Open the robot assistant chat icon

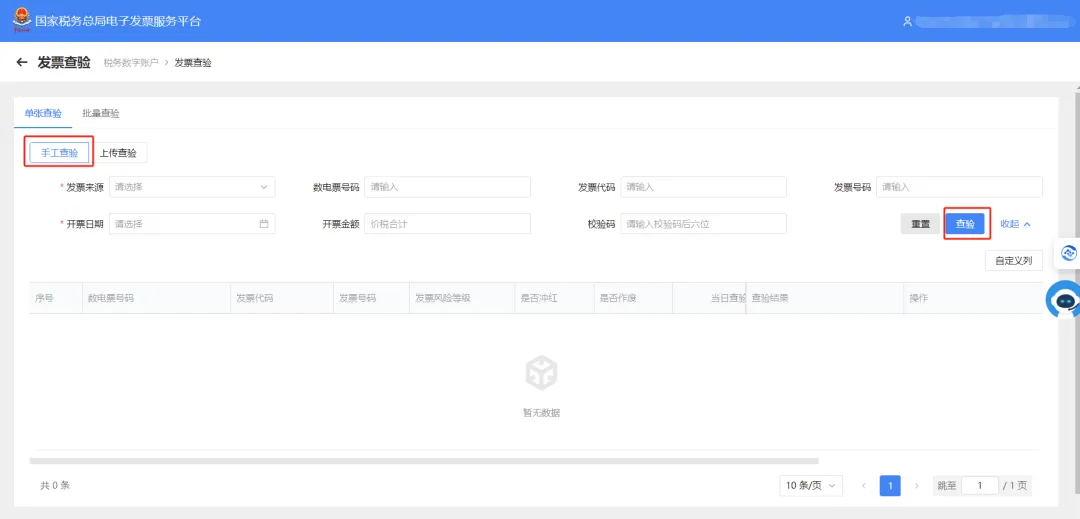pos(1063,299)
